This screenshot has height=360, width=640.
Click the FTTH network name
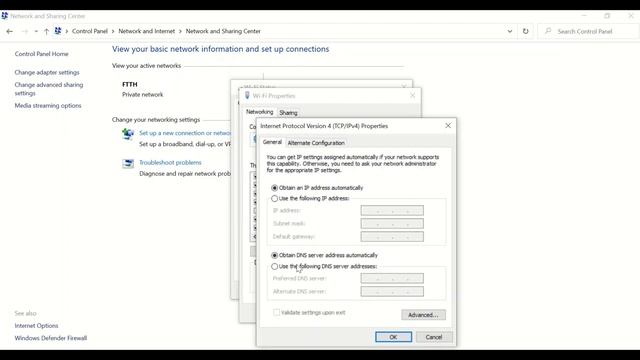click(130, 84)
